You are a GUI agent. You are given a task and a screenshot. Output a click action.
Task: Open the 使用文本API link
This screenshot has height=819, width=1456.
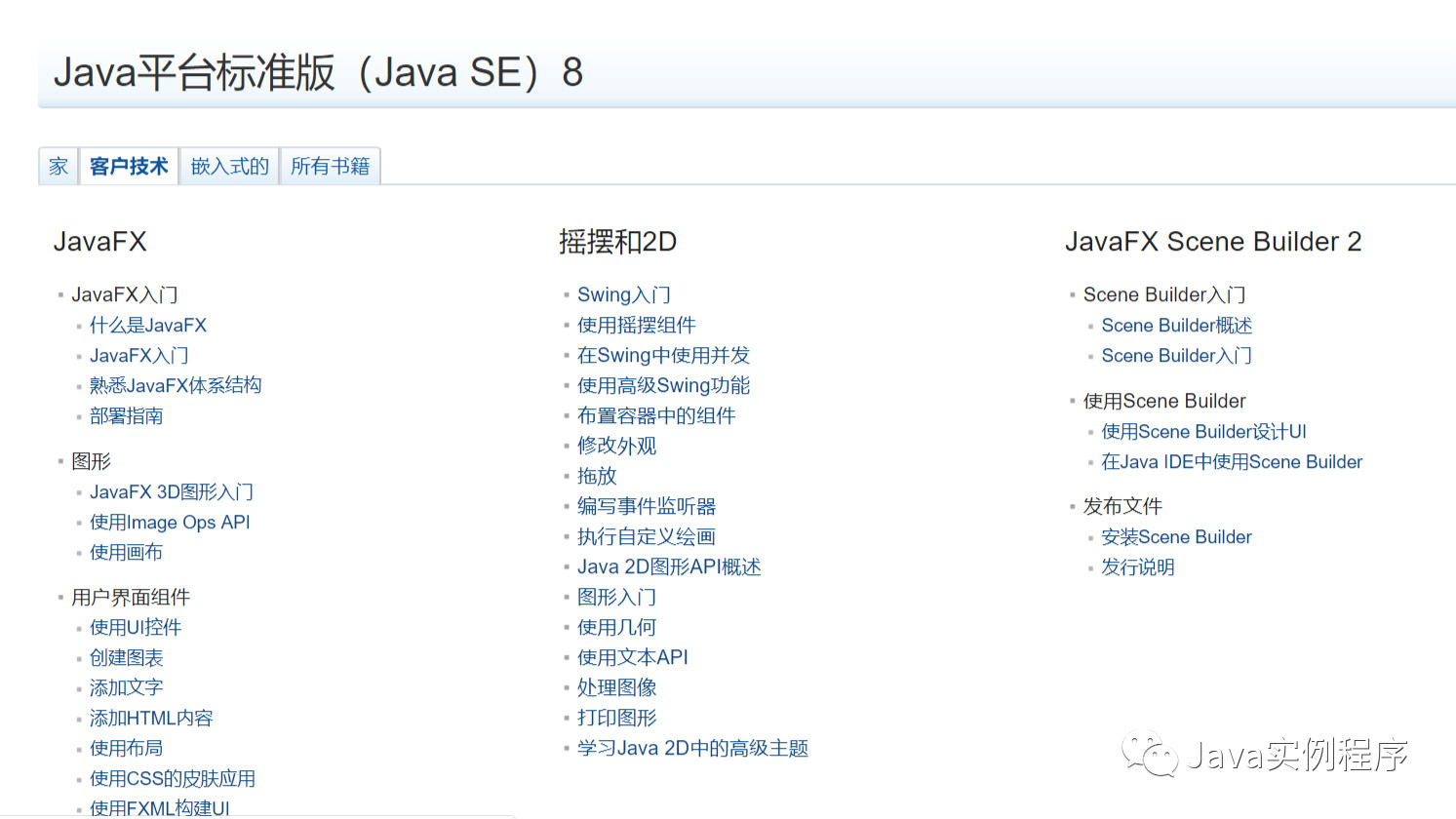tap(633, 658)
